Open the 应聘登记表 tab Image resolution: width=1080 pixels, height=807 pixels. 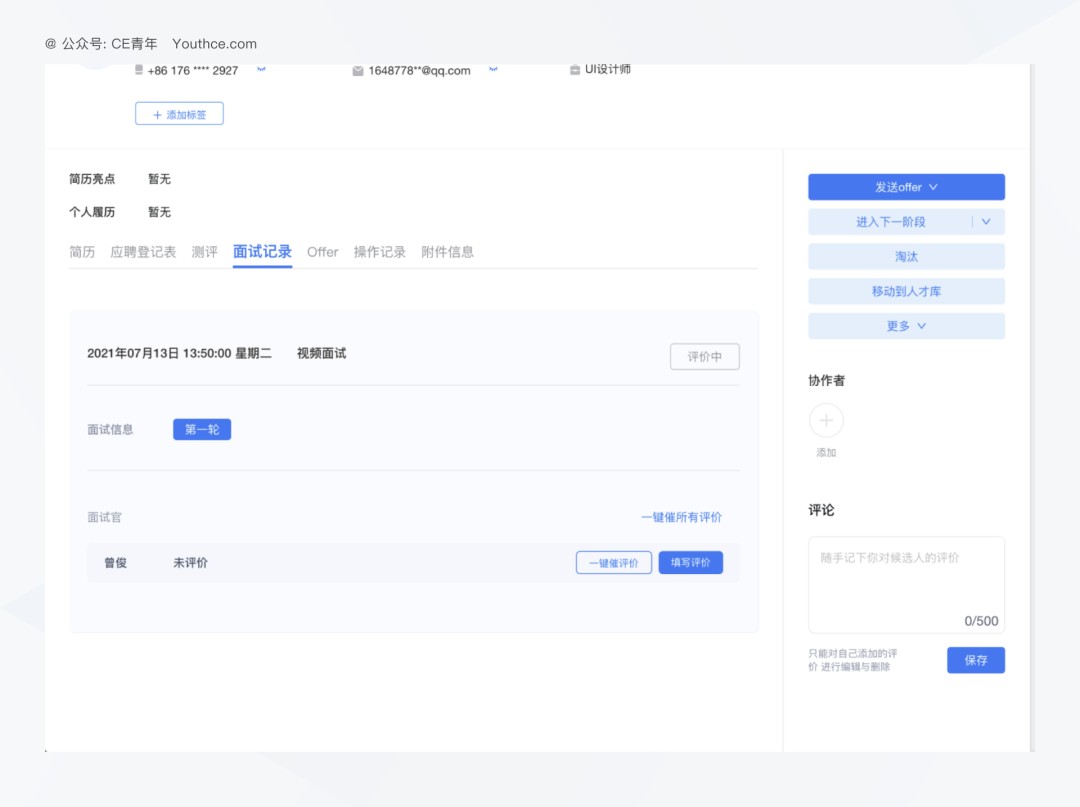pos(143,252)
